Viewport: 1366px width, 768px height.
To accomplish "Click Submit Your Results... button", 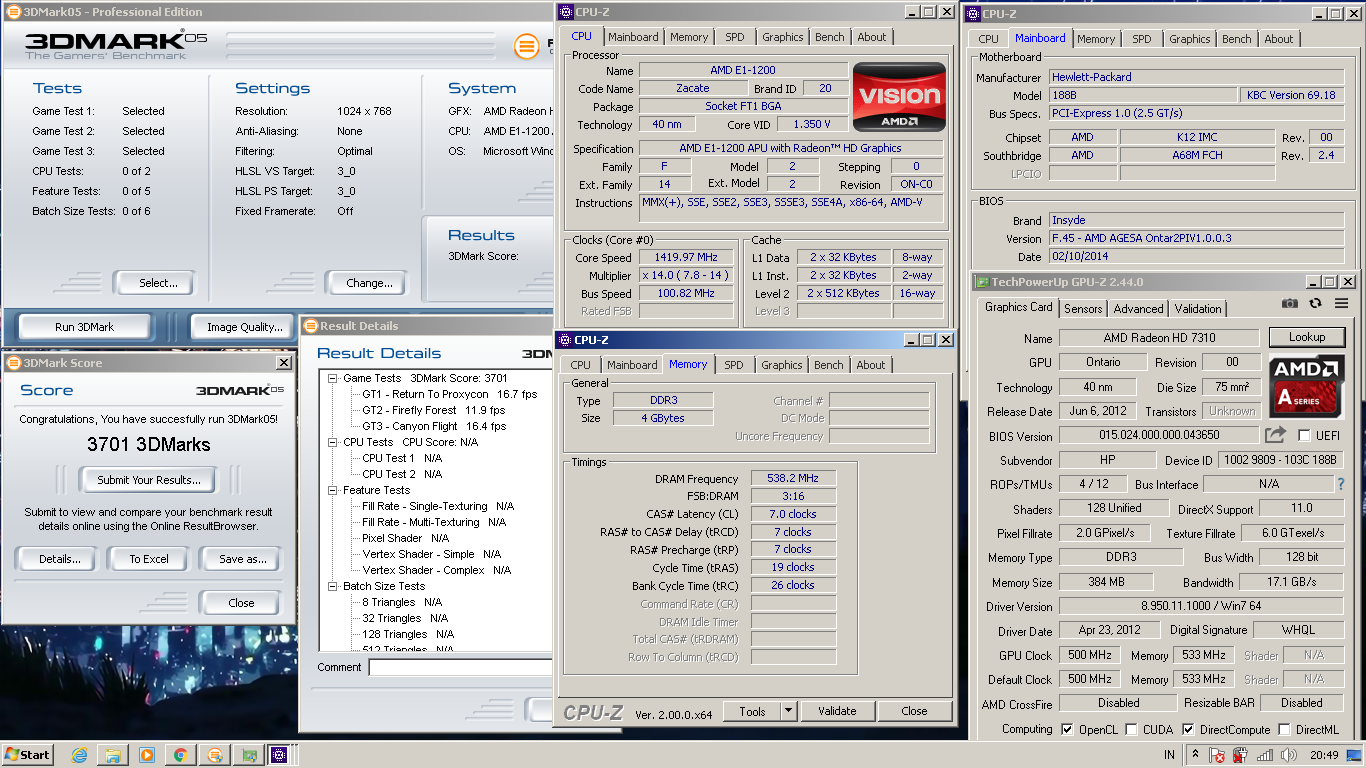I will (x=148, y=480).
